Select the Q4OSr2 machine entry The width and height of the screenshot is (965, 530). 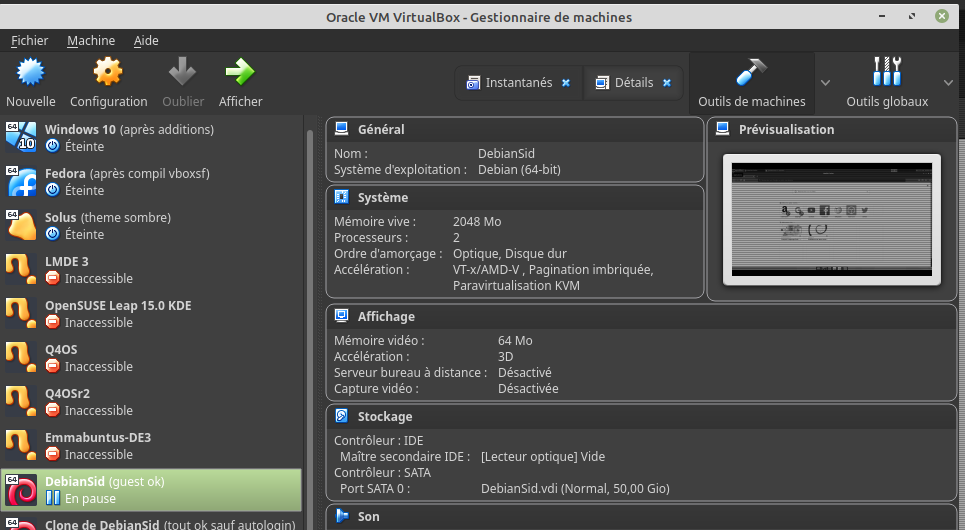tap(151, 401)
